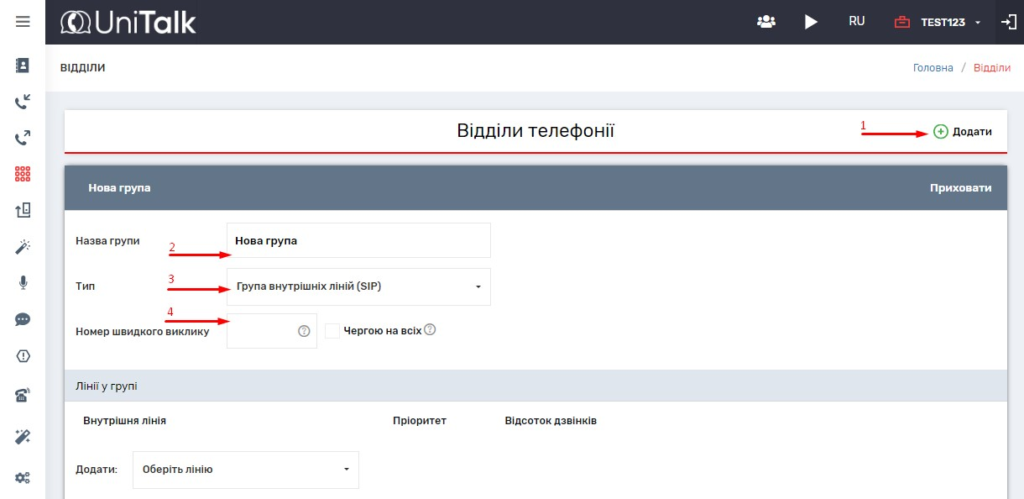Screen dimensions: 1024x499
Task: Open the chat bubble sidebar icon
Action: [22, 320]
